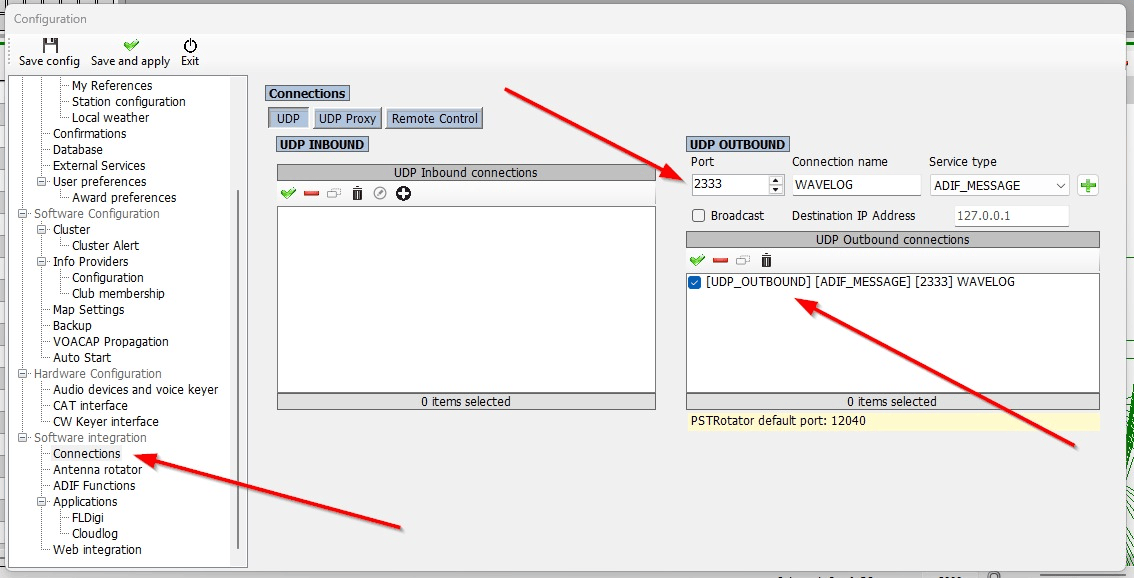Click the duplicate icon in UDP Outbound toolbar
The image size is (1134, 578).
pyautogui.click(x=743, y=260)
